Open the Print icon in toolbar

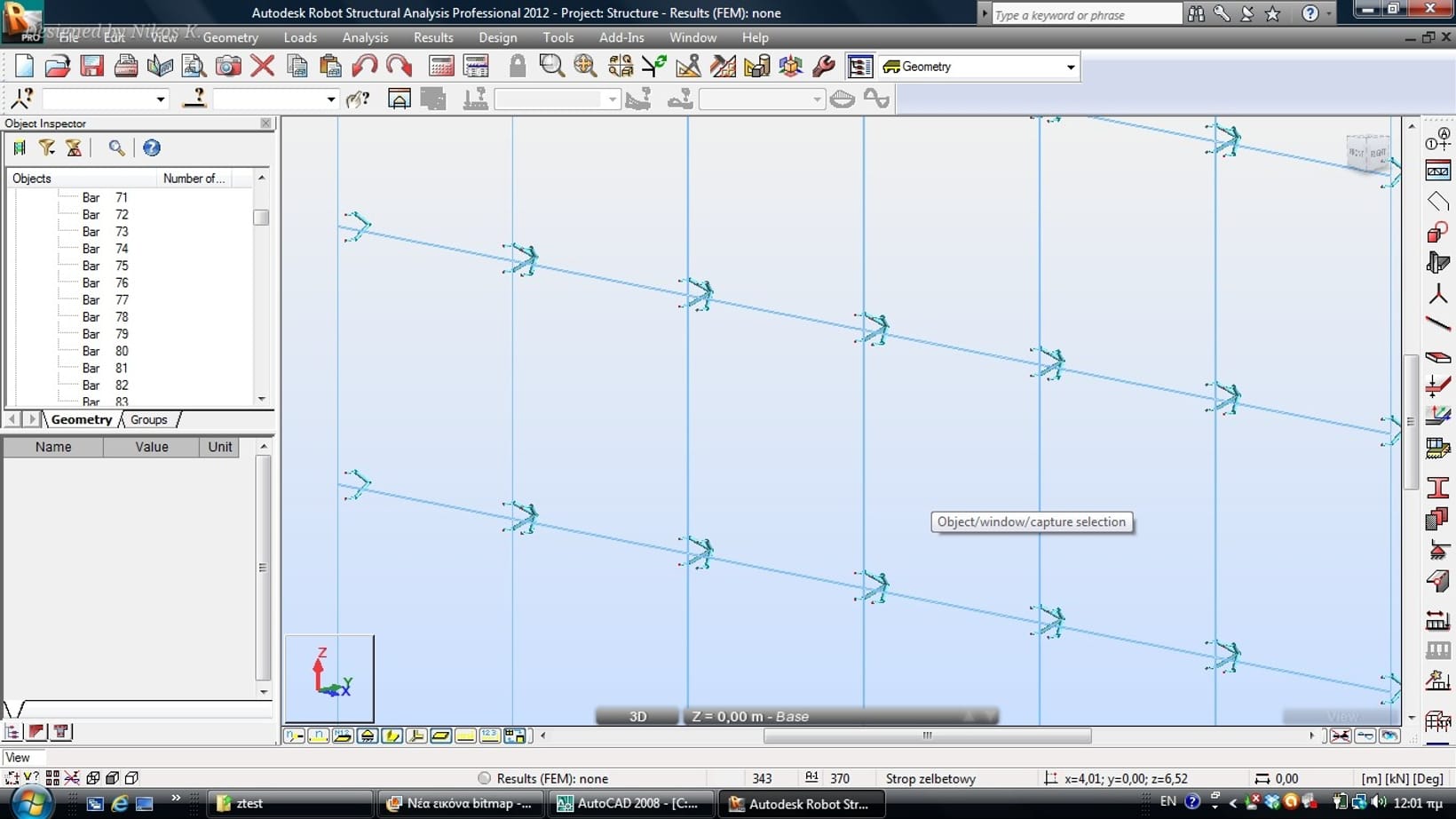click(126, 67)
